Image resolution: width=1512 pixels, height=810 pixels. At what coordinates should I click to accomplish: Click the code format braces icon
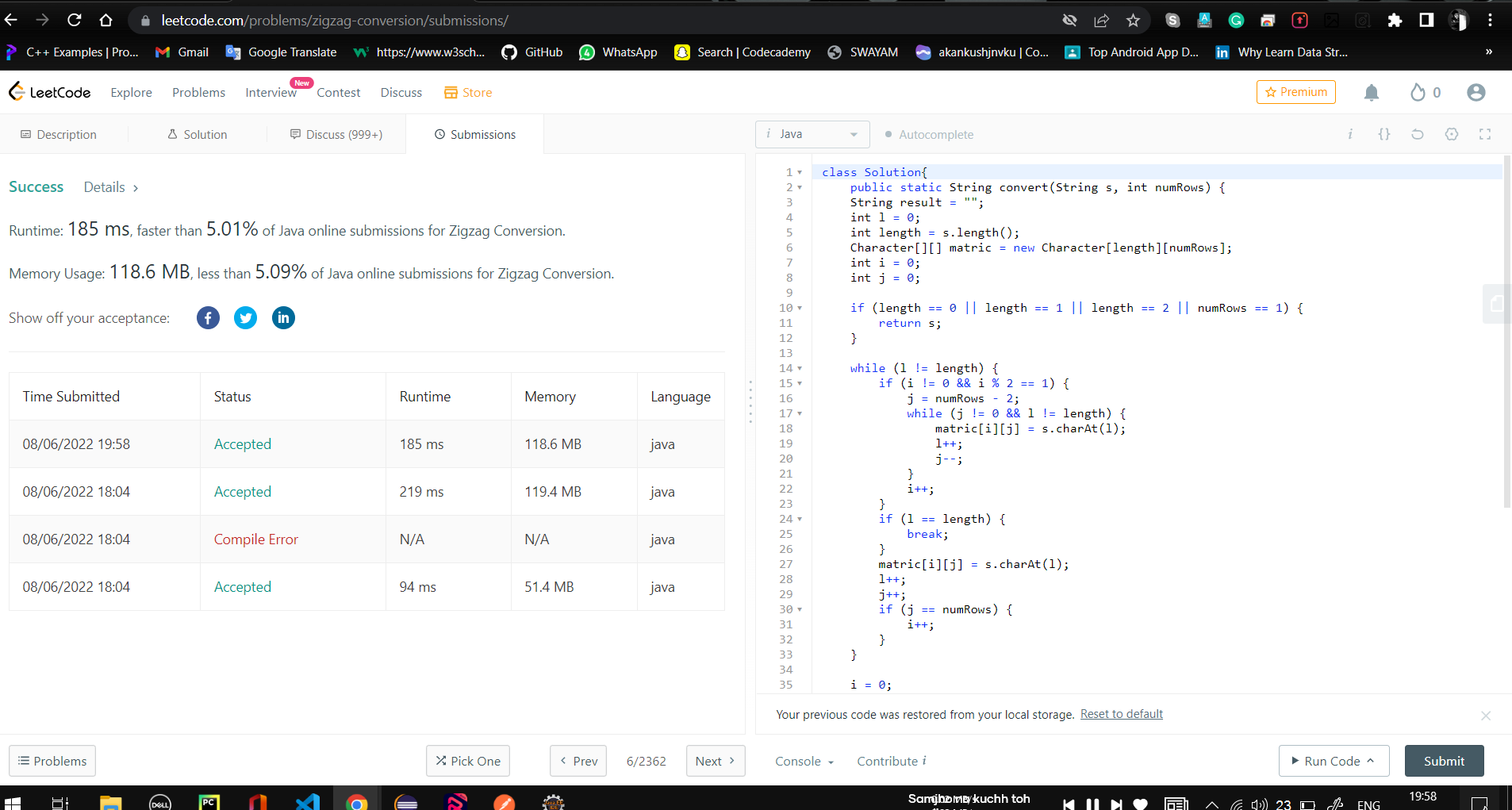pyautogui.click(x=1384, y=134)
